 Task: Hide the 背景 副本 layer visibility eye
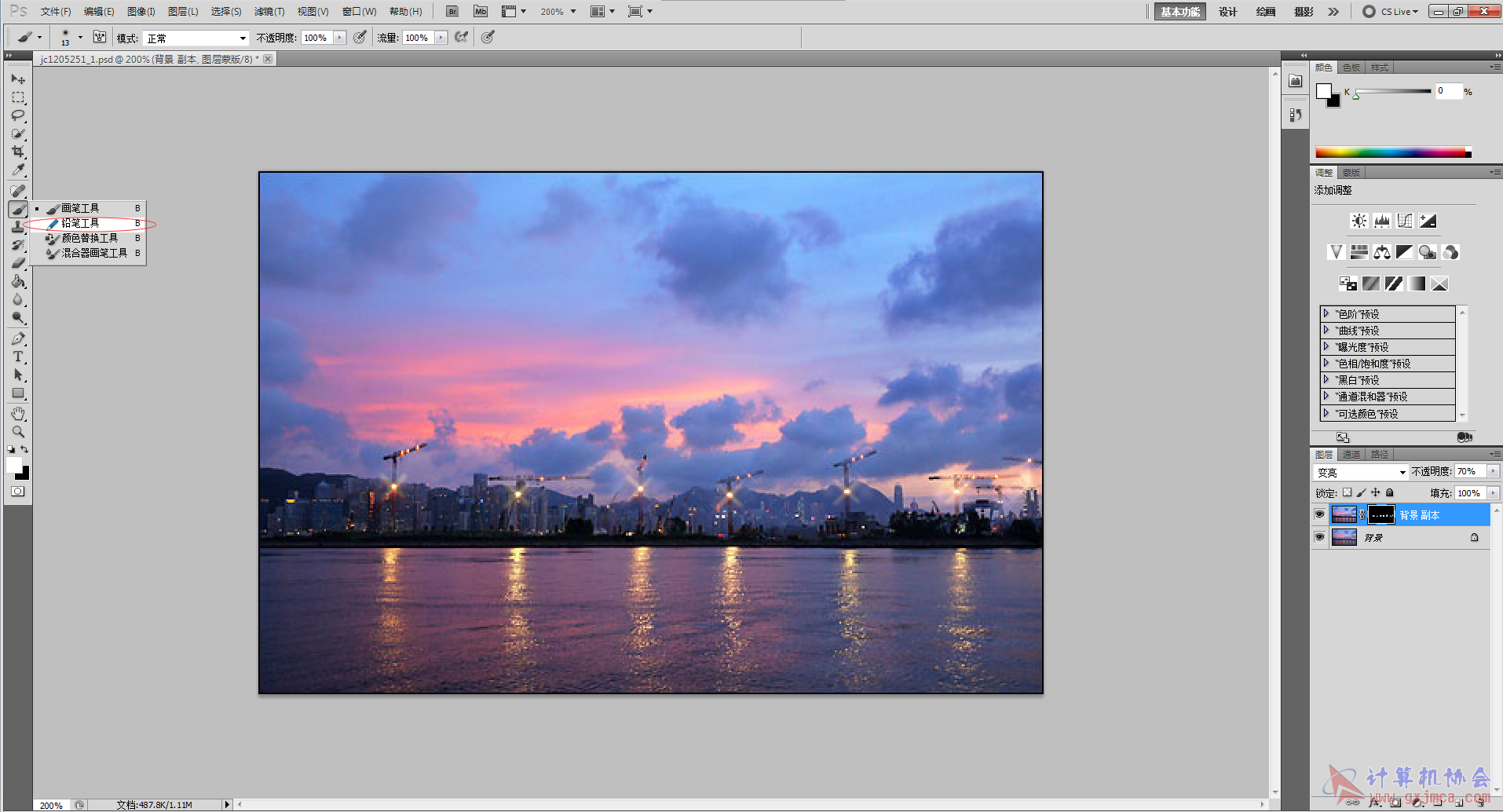coord(1319,514)
